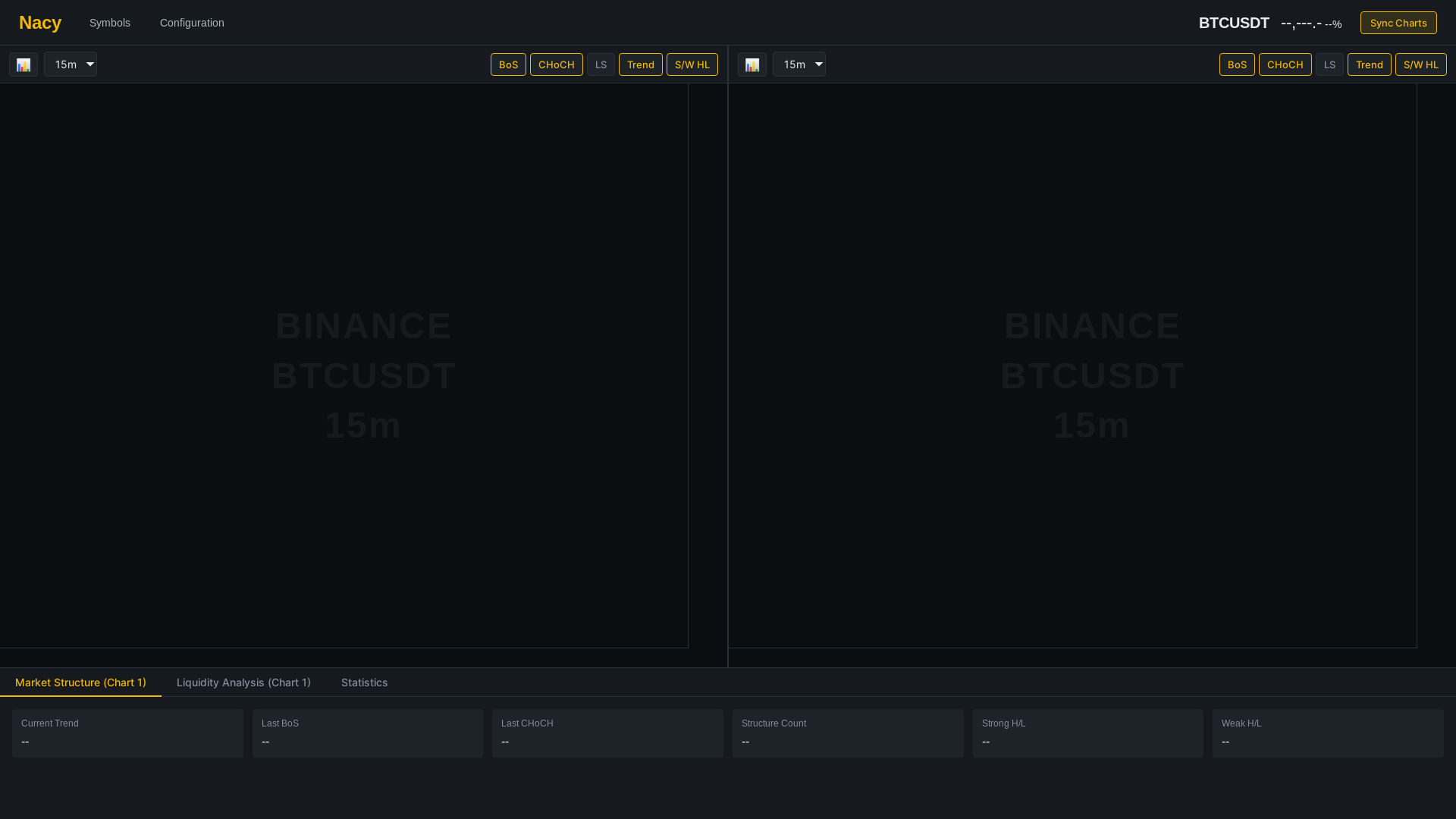Enable LS on the left chart
Viewport: 1456px width, 819px height.
pyautogui.click(x=601, y=64)
